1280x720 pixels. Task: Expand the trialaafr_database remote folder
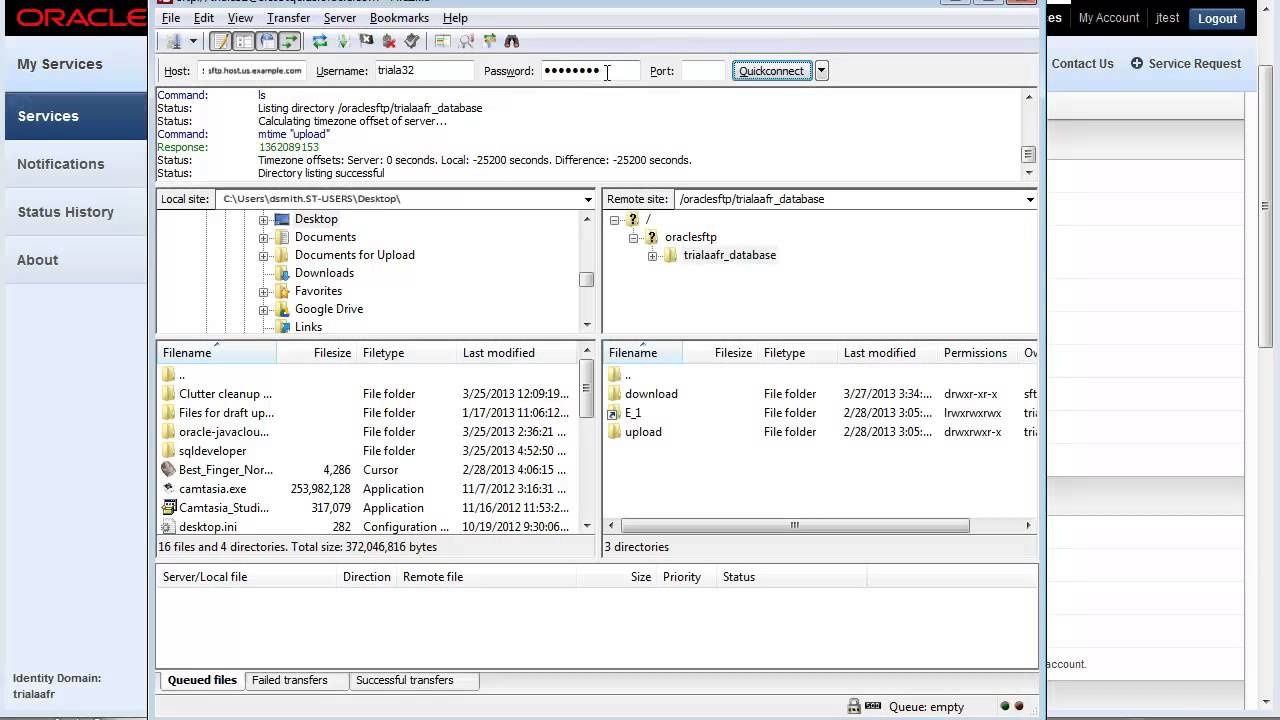pyautogui.click(x=652, y=255)
